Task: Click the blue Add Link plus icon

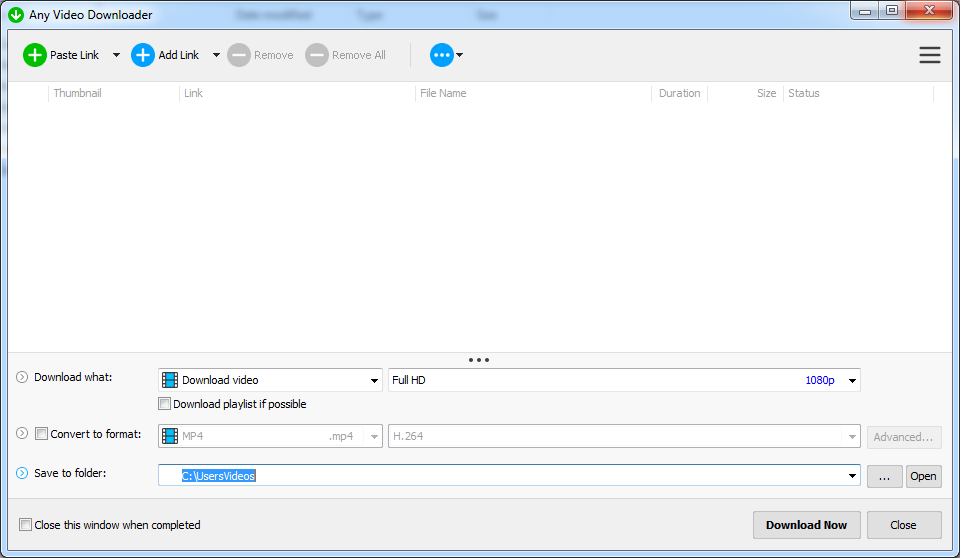Action: [x=143, y=55]
